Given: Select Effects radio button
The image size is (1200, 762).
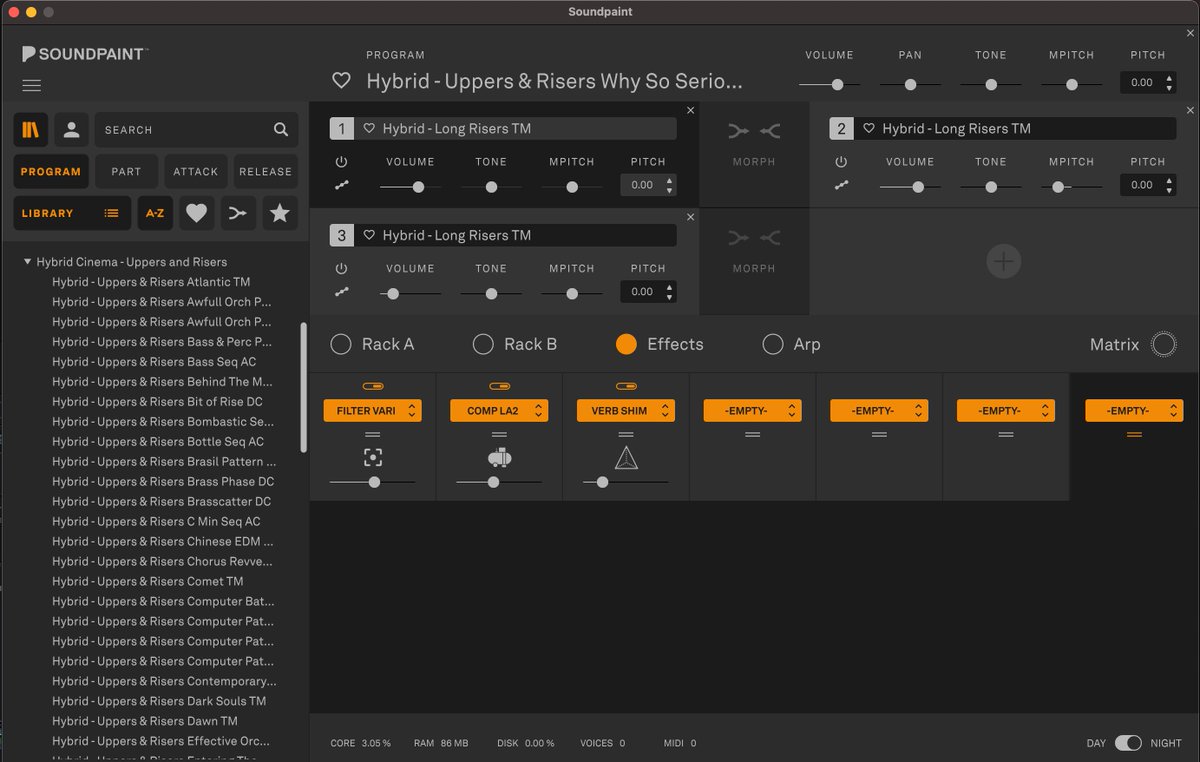Looking at the screenshot, I should [626, 344].
